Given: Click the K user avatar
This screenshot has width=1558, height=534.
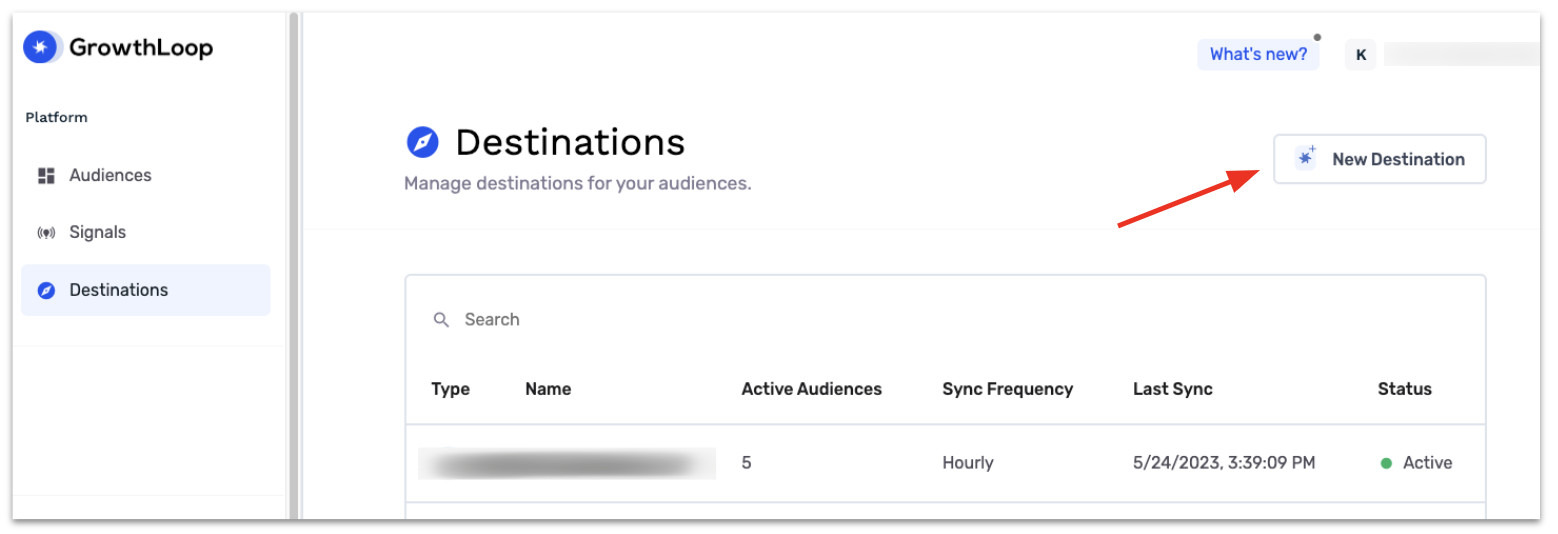Looking at the screenshot, I should click(1360, 55).
